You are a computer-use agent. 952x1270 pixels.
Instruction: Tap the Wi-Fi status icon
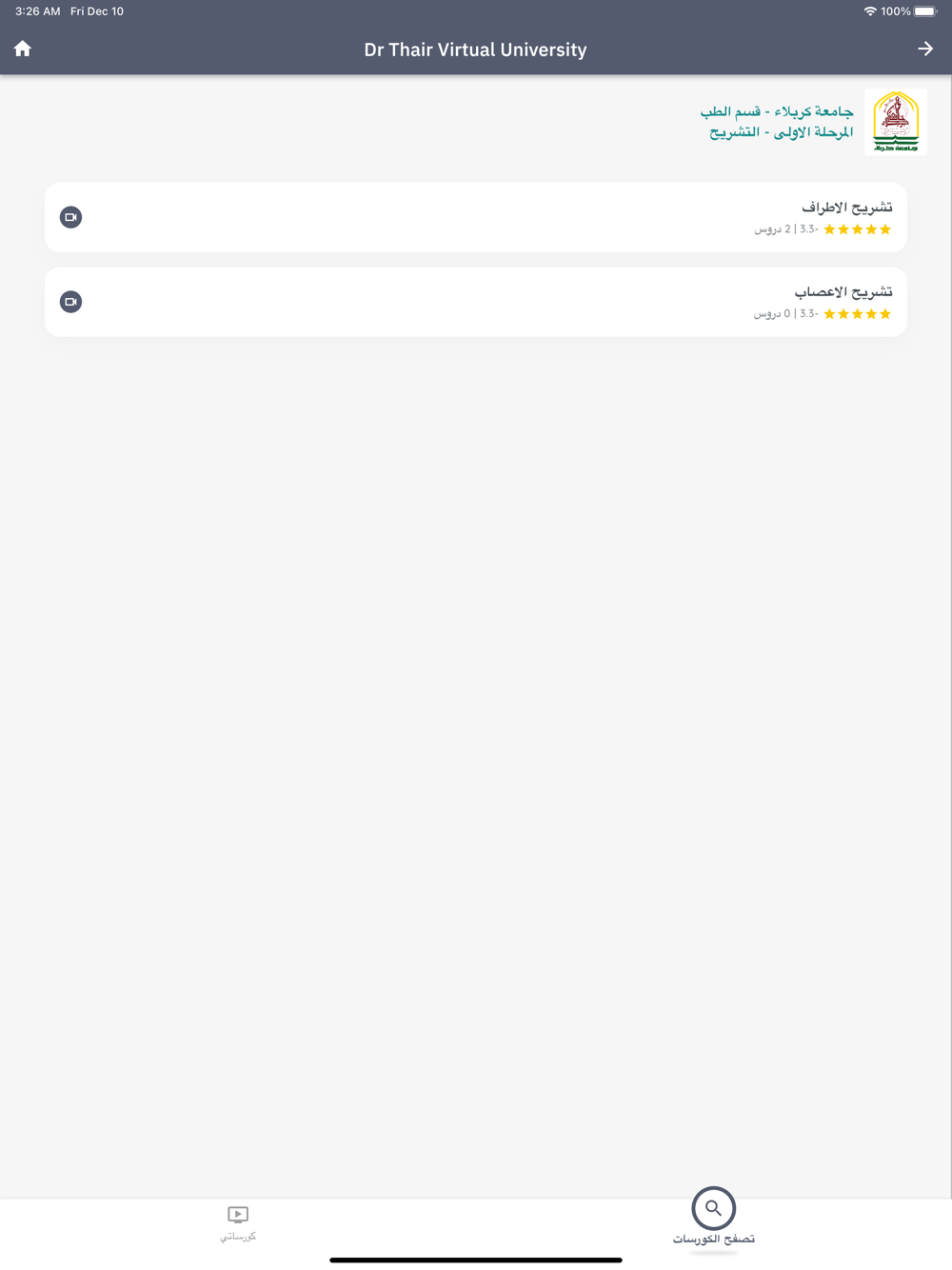869,11
